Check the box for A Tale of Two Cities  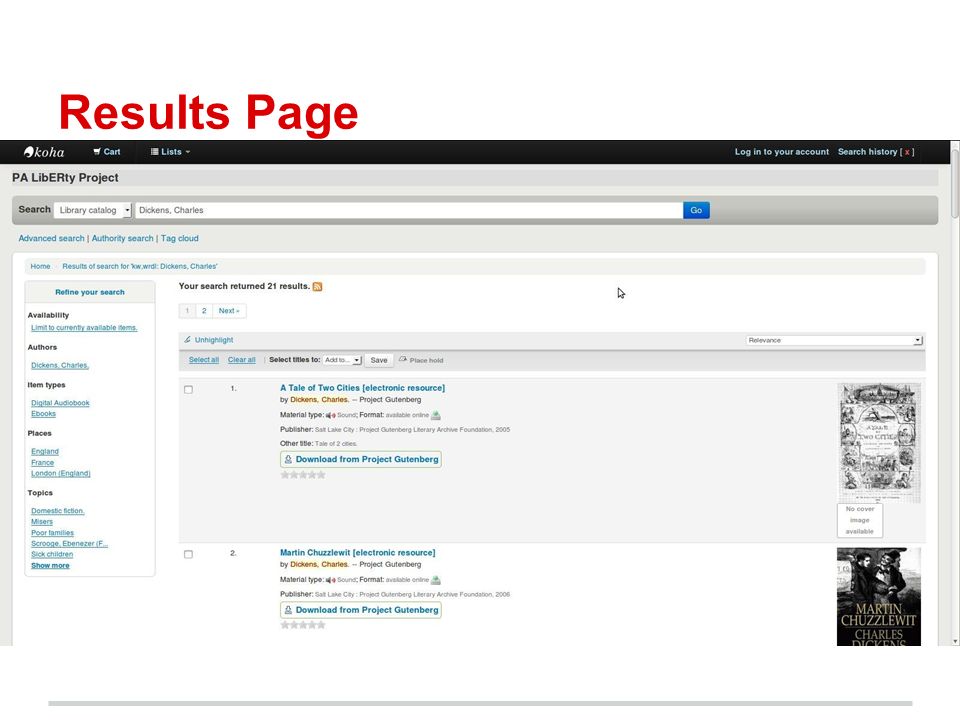(x=189, y=389)
